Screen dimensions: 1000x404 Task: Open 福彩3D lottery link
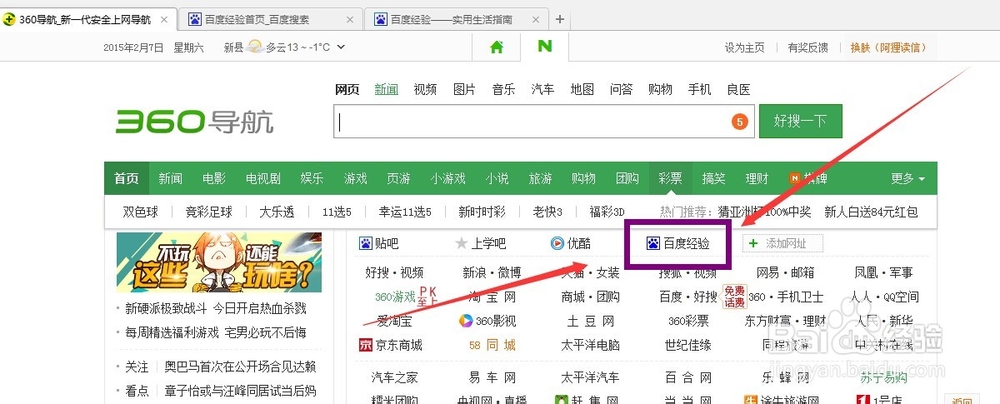pos(607,212)
